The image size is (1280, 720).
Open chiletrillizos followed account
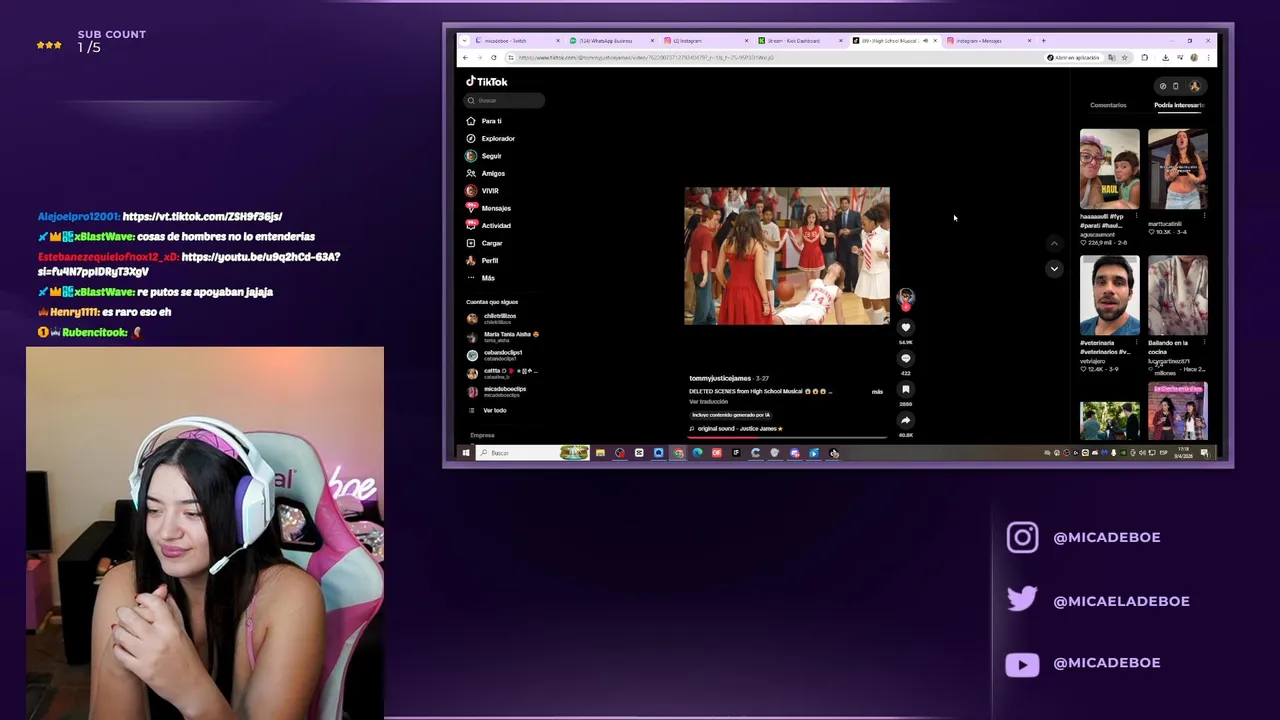tap(492, 318)
